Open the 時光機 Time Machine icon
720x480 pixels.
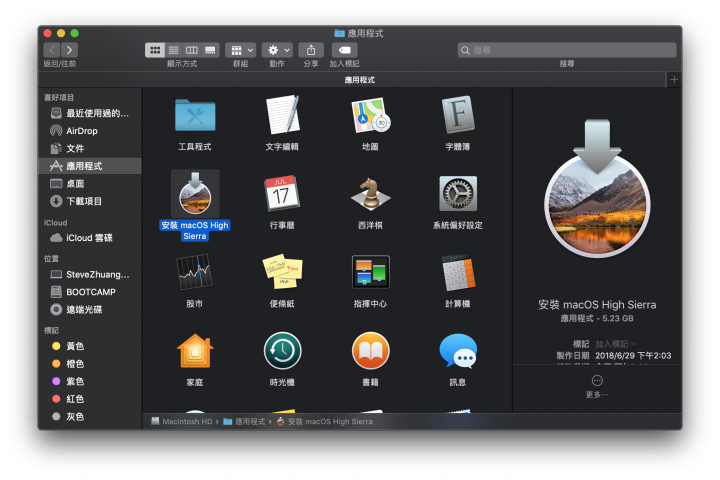pyautogui.click(x=282, y=351)
